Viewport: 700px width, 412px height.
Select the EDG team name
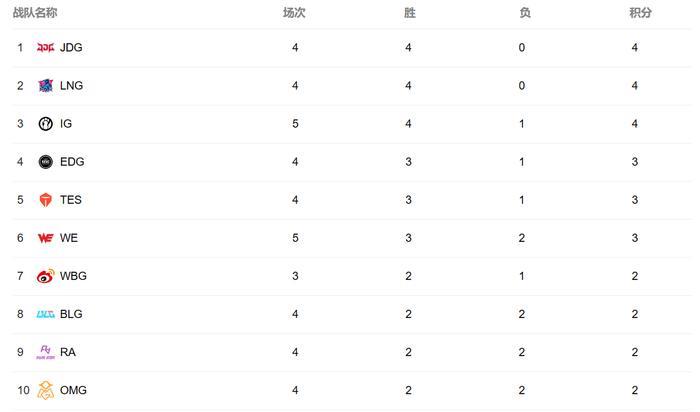(x=72, y=162)
